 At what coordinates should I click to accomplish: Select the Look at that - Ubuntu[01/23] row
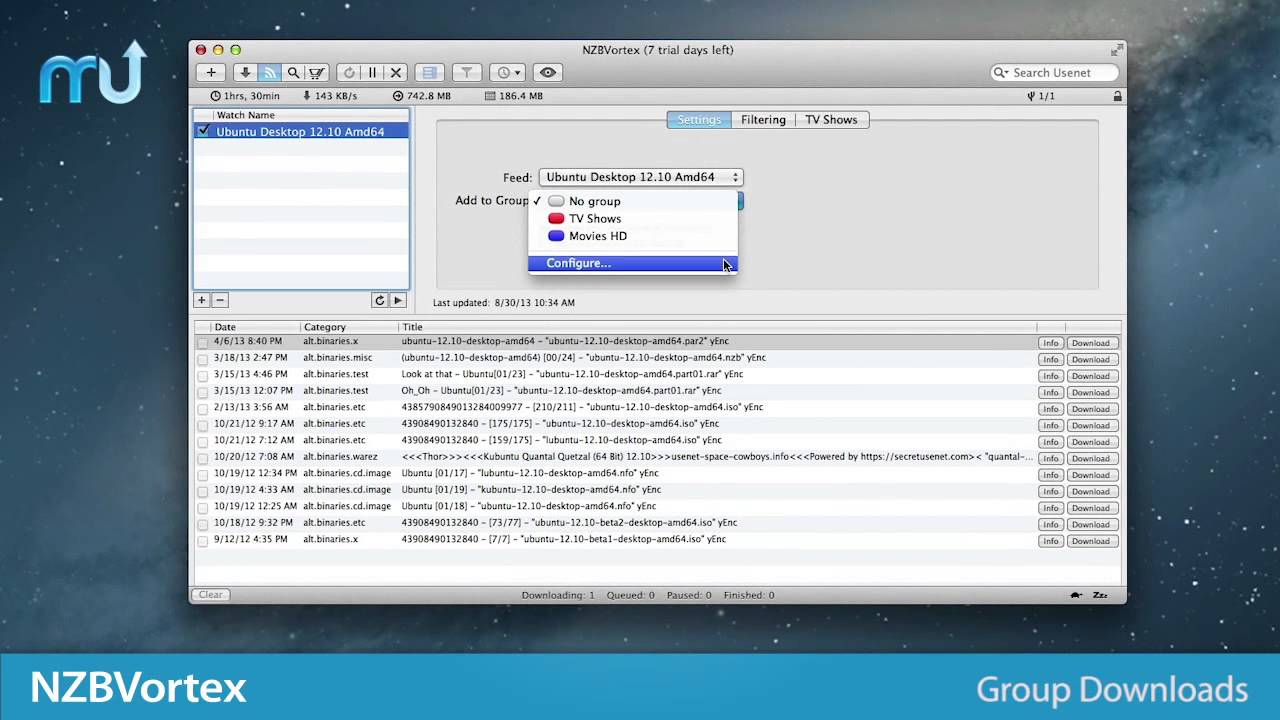point(657,374)
